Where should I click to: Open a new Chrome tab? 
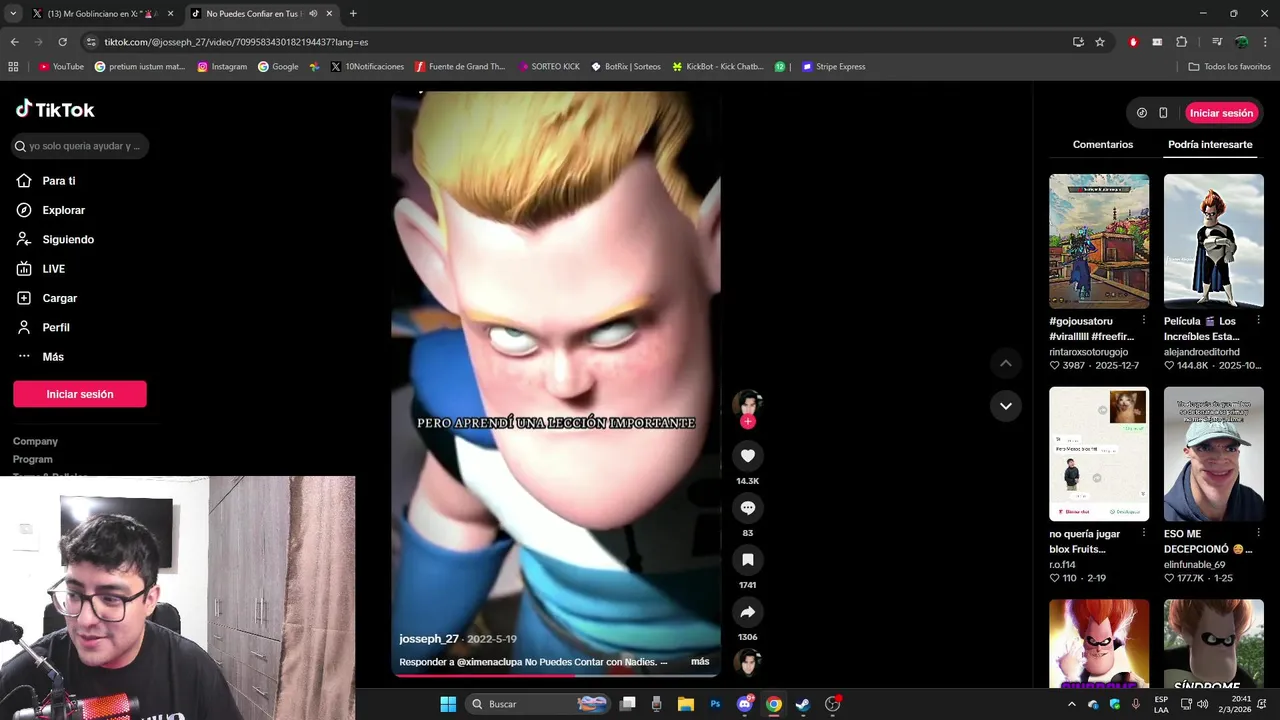click(353, 13)
